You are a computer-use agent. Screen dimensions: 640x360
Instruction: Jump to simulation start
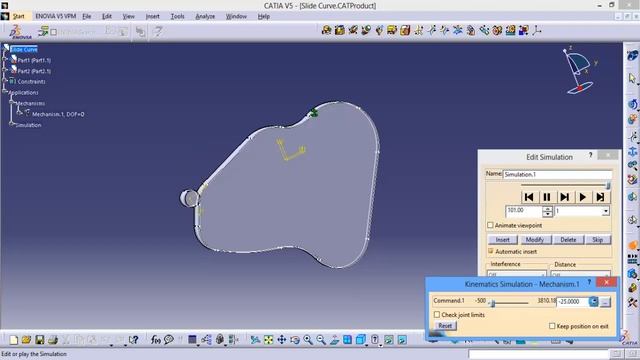click(529, 197)
